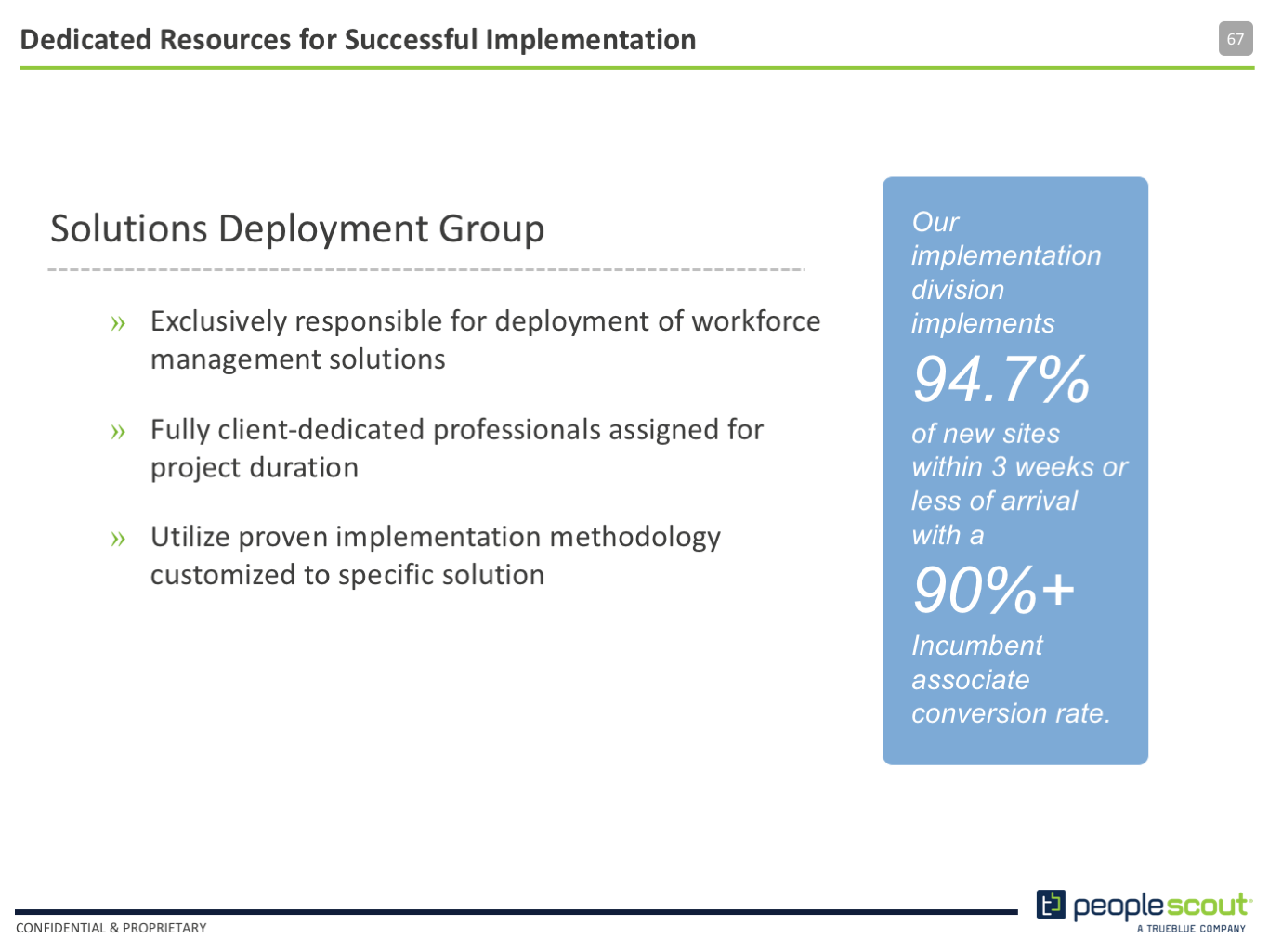This screenshot has height=952, width=1269.
Task: Click the bullet 'Exclusively responsible for deployment of workforce'
Action: 485,321
